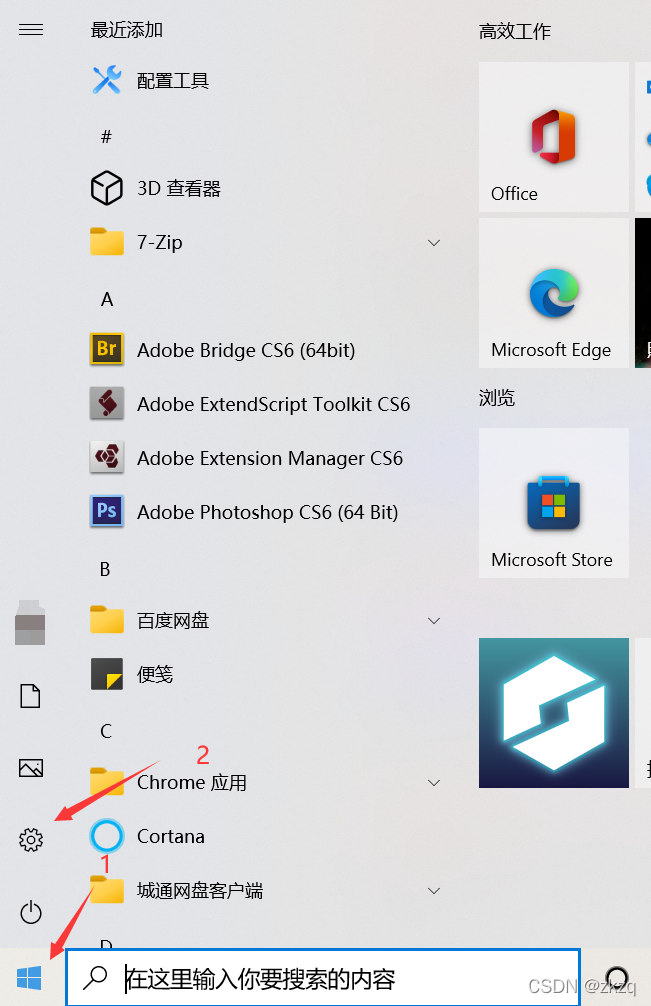Open the Office tile

tap(553, 137)
